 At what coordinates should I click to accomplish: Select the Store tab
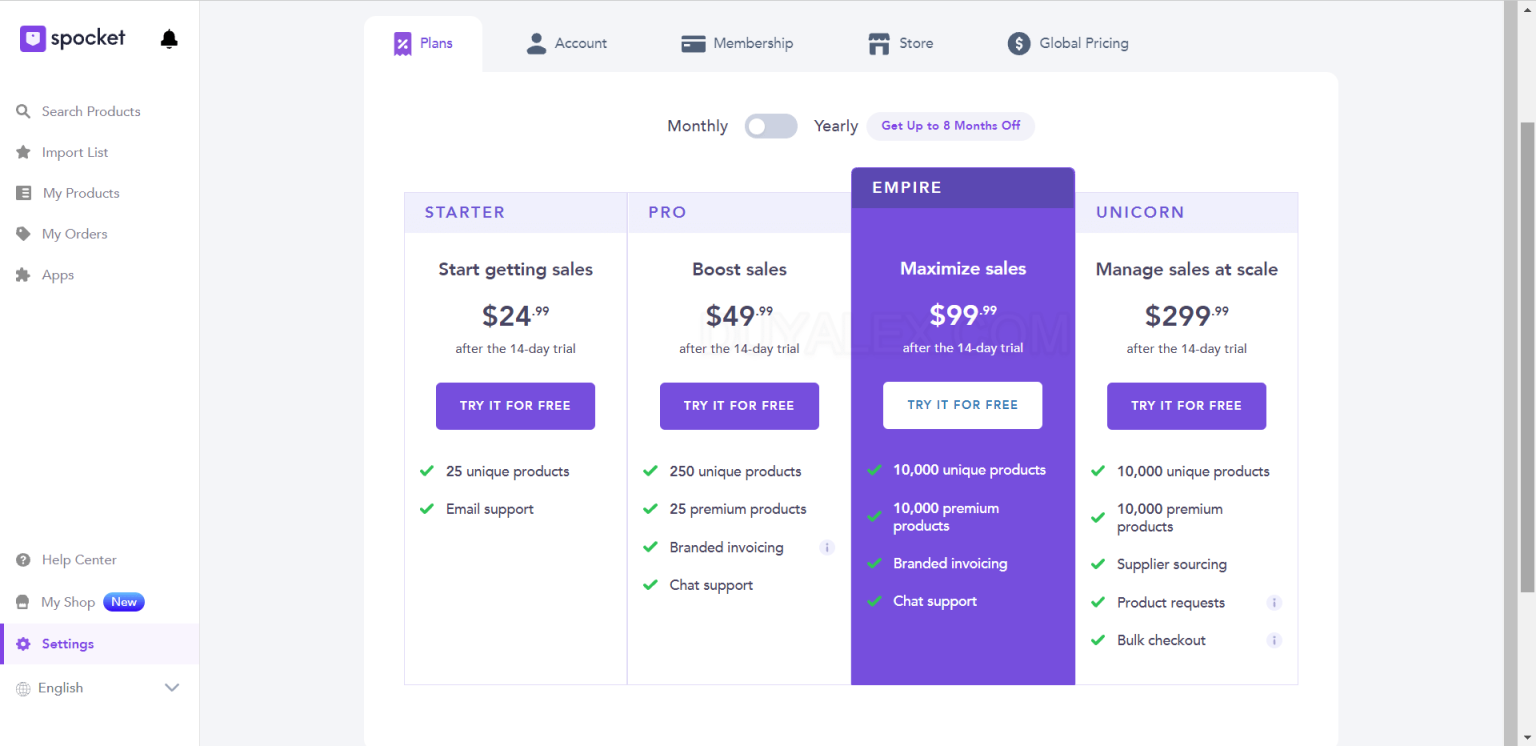tap(900, 43)
